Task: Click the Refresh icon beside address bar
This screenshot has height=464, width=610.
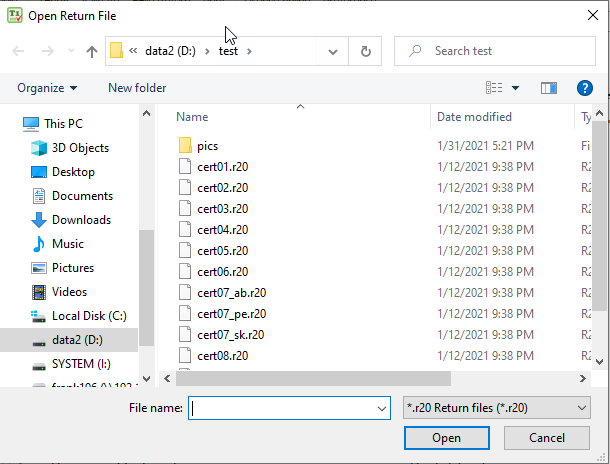Action: pyautogui.click(x=366, y=51)
